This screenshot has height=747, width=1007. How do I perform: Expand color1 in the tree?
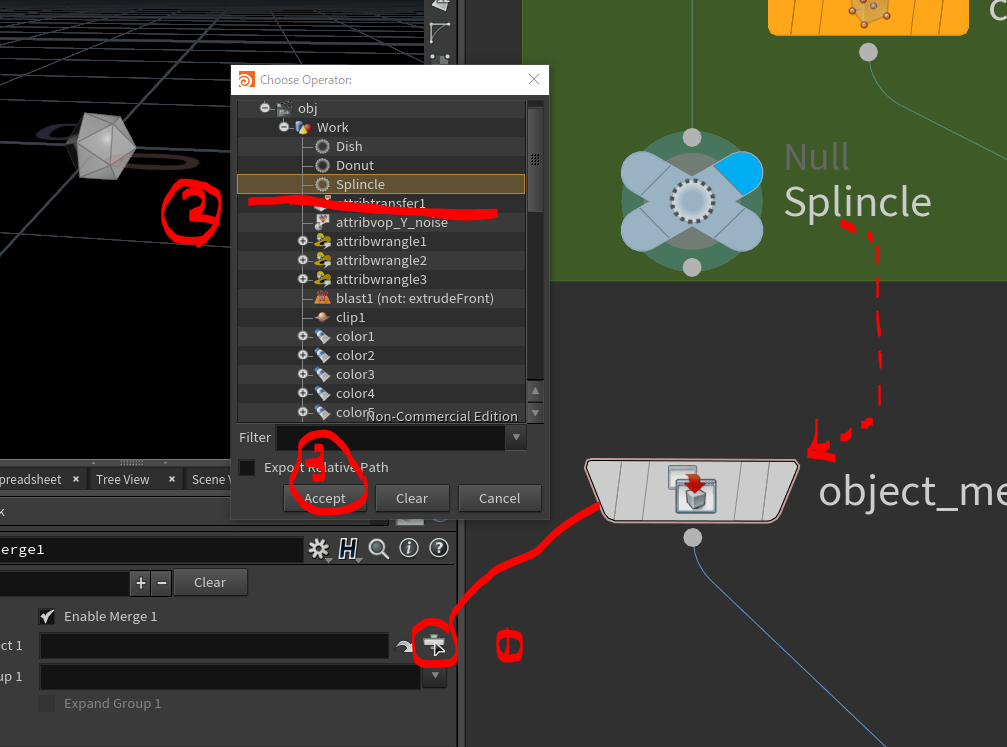(302, 336)
